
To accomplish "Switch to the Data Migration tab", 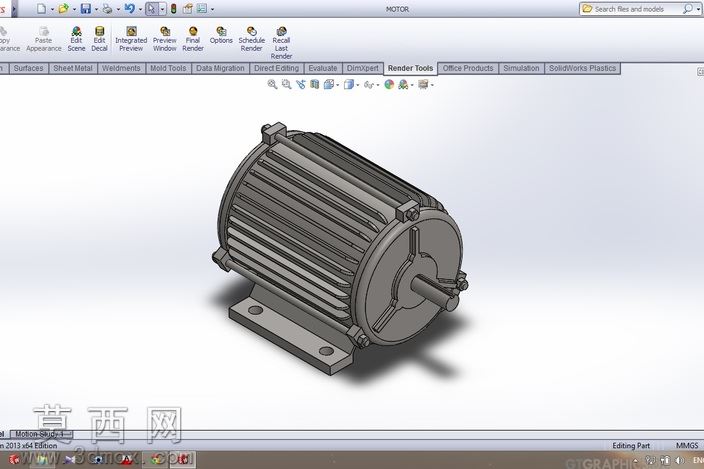I will [x=220, y=68].
